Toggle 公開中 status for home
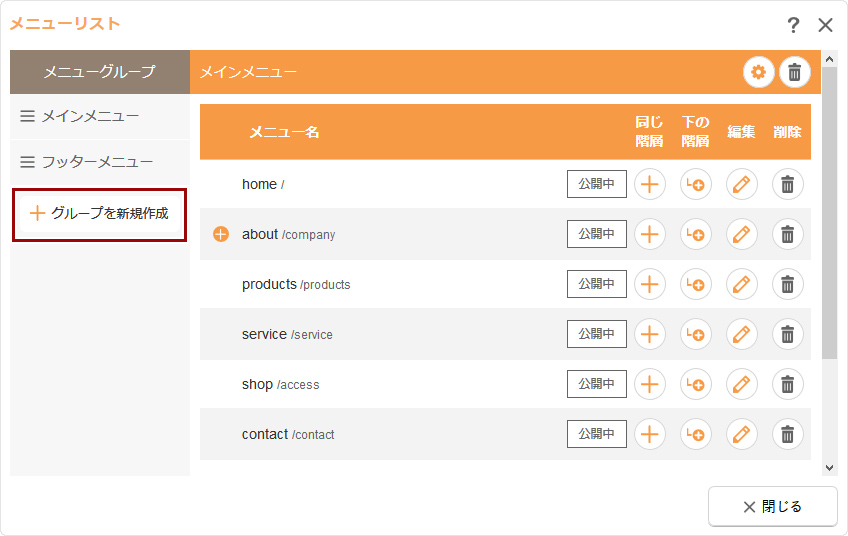Viewport: 848px width, 536px height. [597, 184]
